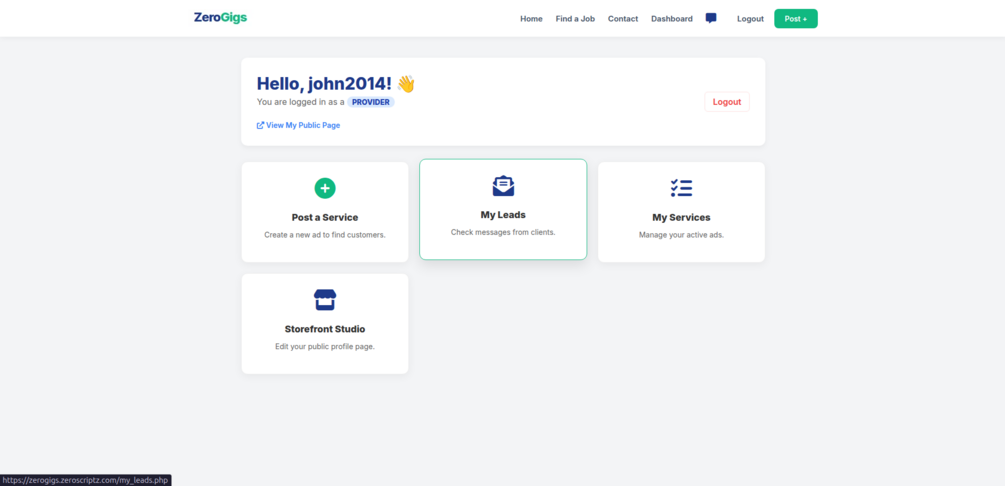Select Contact in the navigation bar
The image size is (1005, 486).
(623, 19)
